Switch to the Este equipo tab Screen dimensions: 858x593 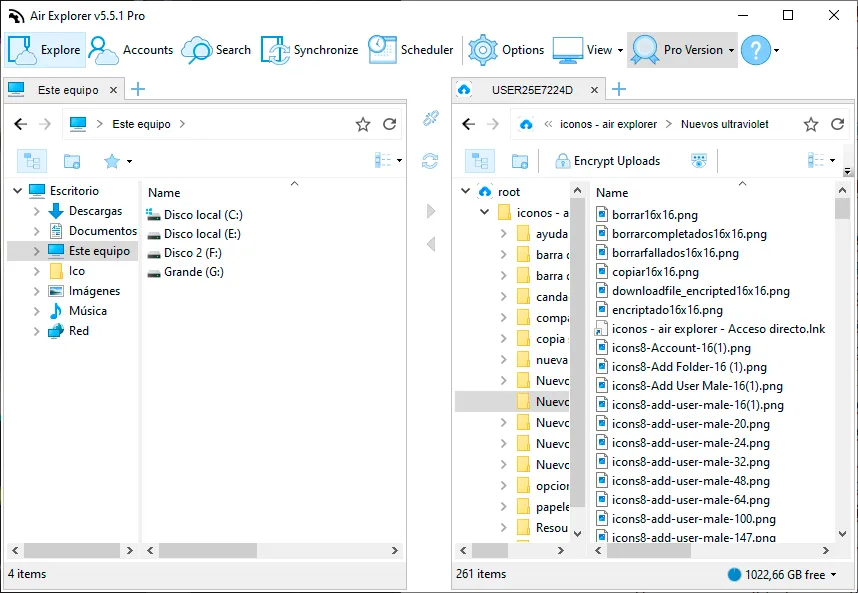[68, 90]
